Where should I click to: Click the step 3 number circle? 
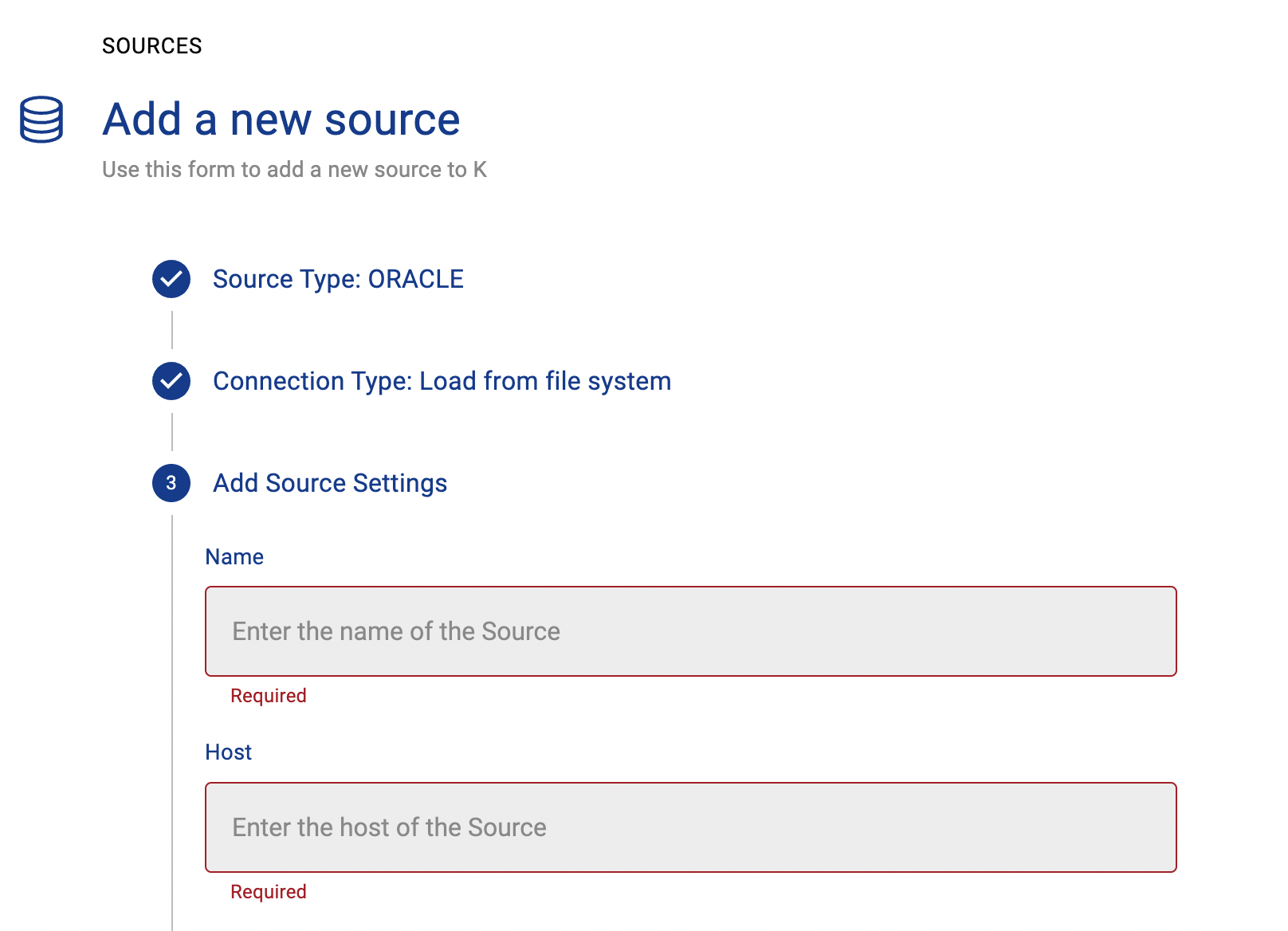click(x=171, y=483)
